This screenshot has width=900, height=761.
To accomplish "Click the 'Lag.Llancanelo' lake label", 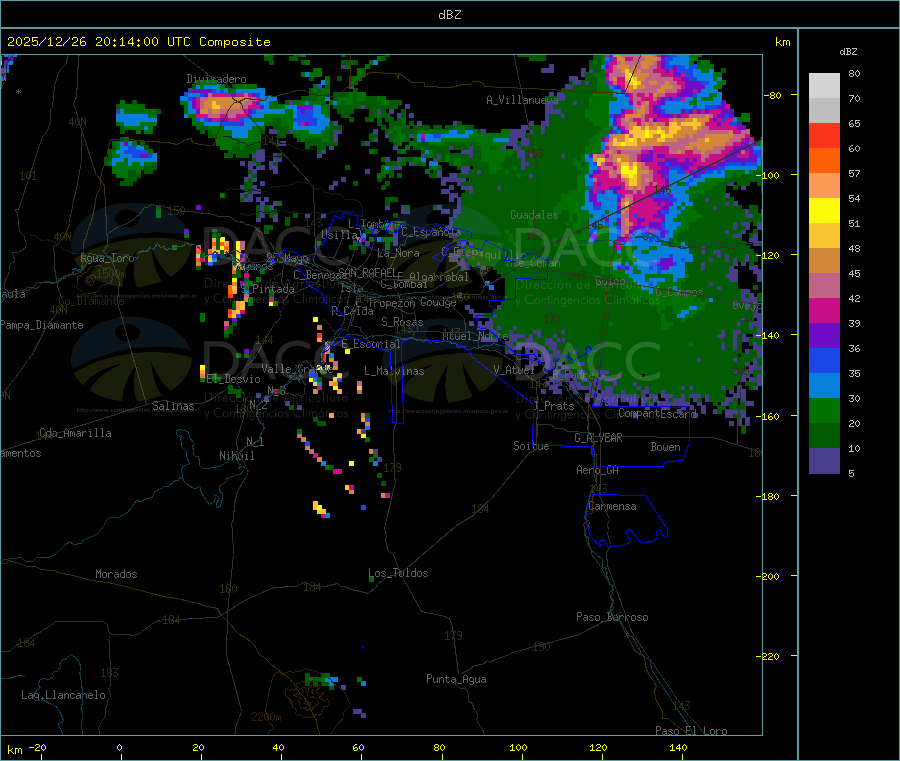I will [x=63, y=695].
